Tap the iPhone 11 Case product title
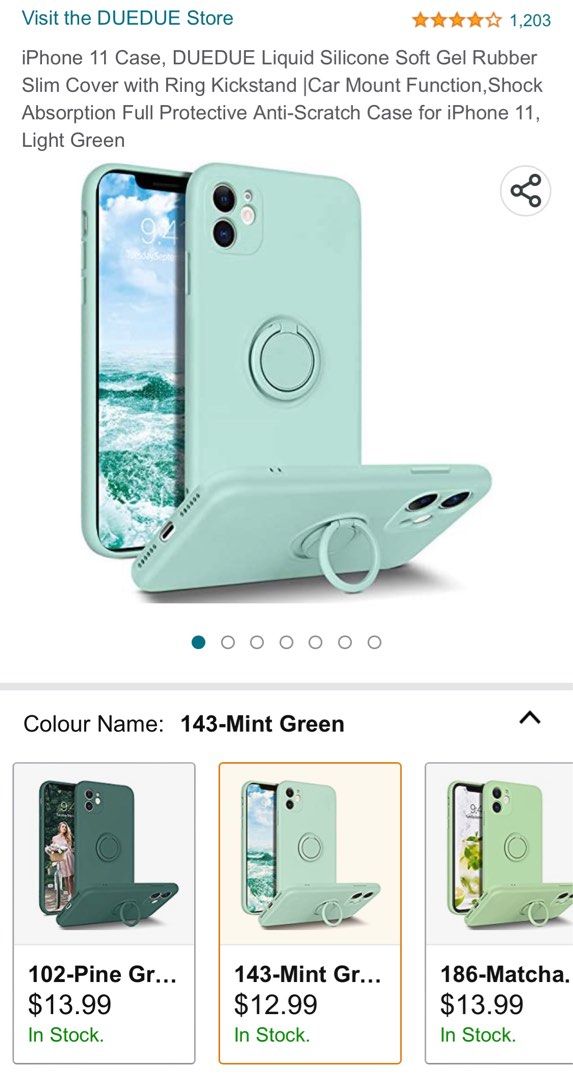The image size is (573, 1080). click(282, 99)
